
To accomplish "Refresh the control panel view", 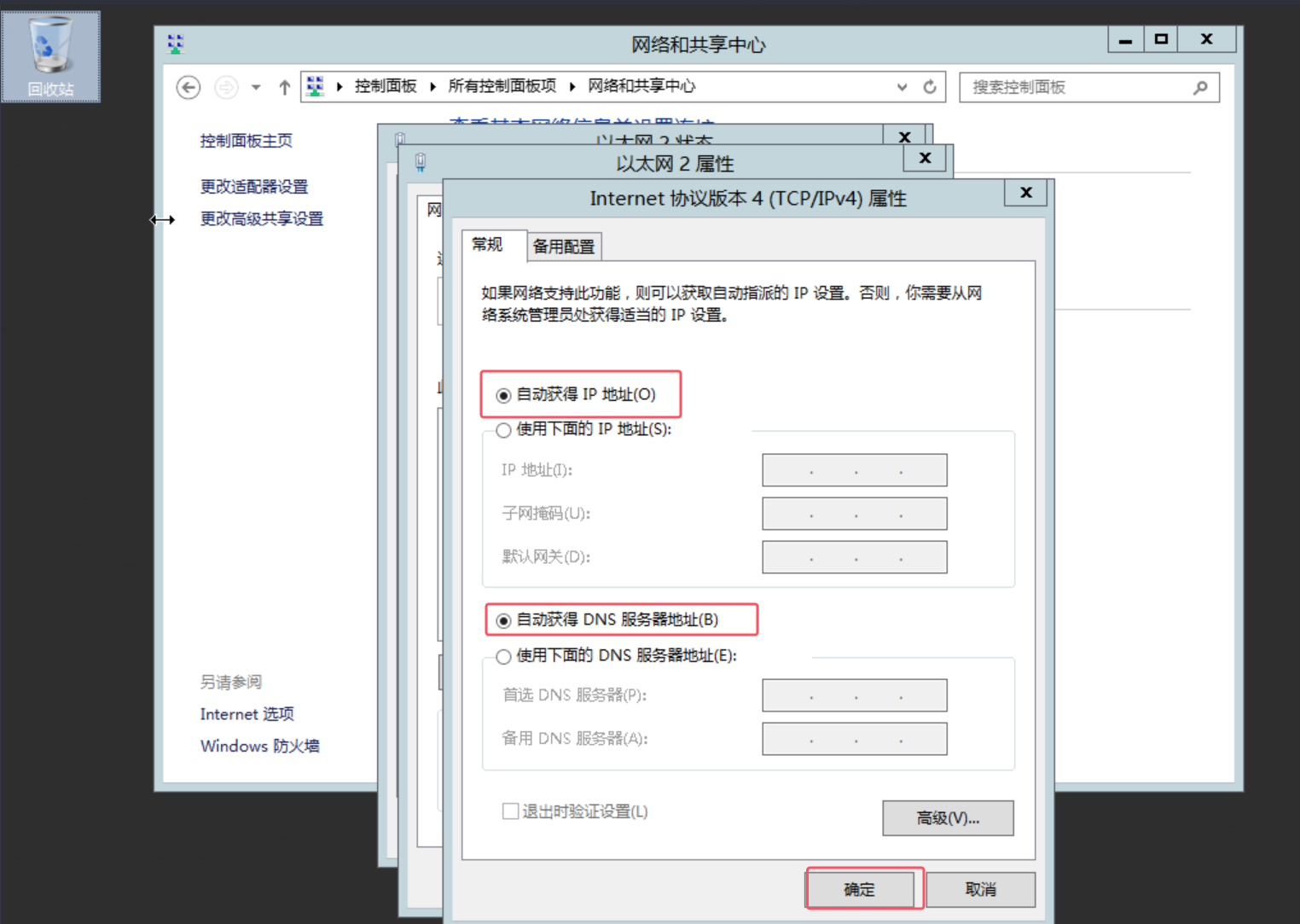I will [x=930, y=87].
